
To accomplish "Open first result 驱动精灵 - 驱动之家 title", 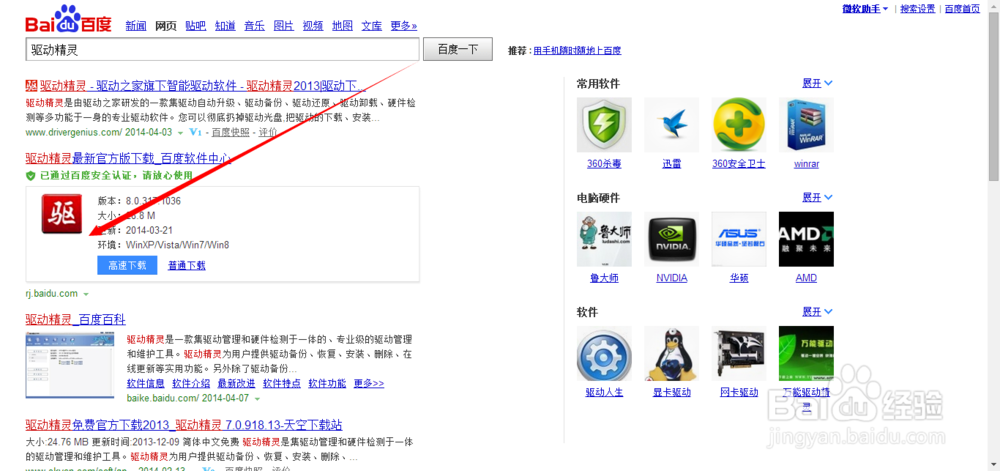I will point(203,86).
